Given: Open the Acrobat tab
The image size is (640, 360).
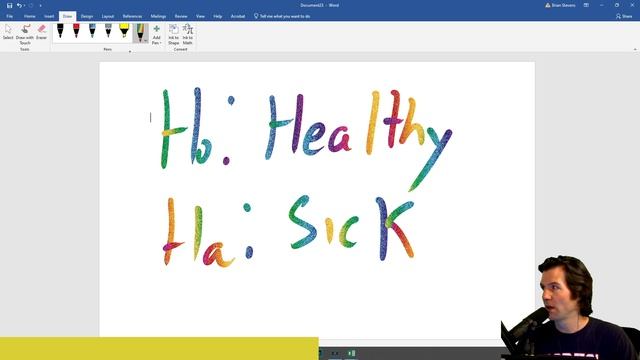Looking at the screenshot, I should [238, 16].
